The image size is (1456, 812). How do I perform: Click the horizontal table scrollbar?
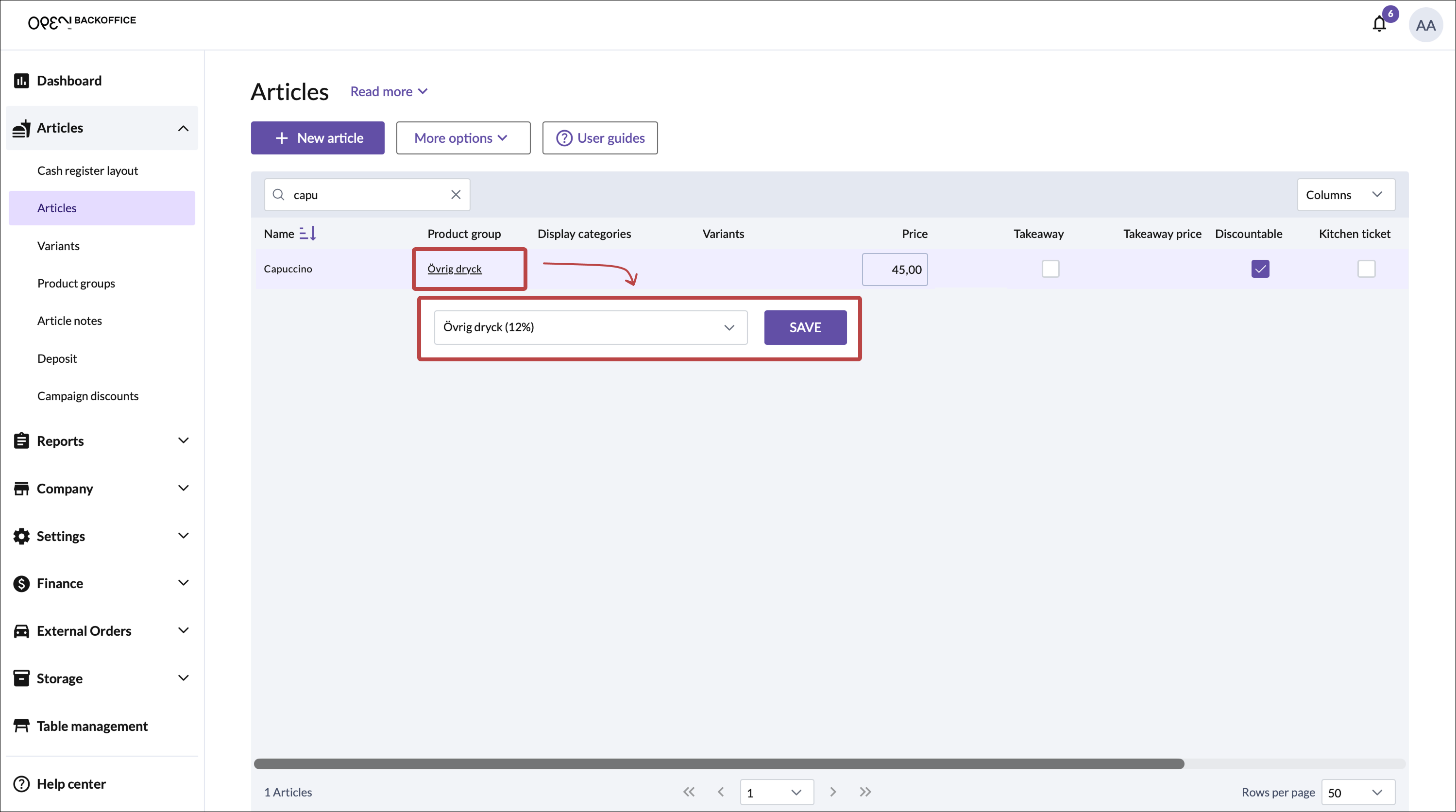pos(718,764)
